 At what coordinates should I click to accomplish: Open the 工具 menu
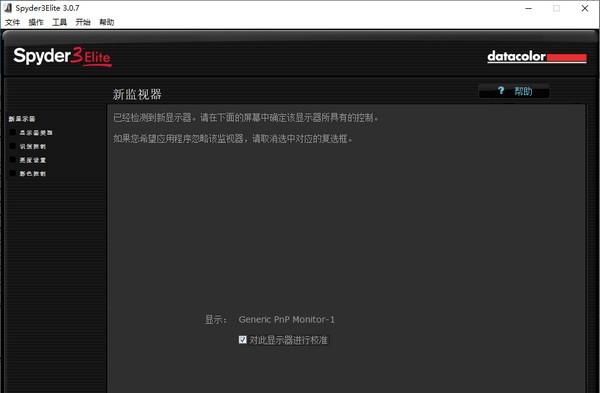[59, 22]
